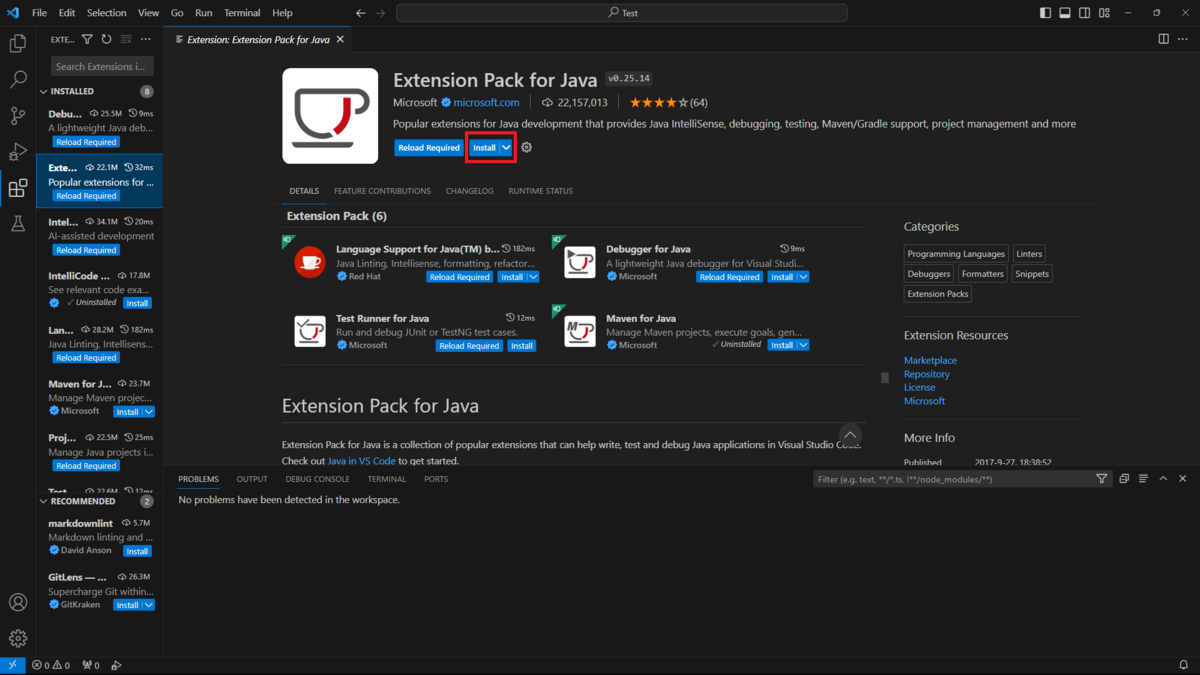The image size is (1200, 675).
Task: Click the Reload Required button for Extension Pack
Action: click(x=428, y=146)
